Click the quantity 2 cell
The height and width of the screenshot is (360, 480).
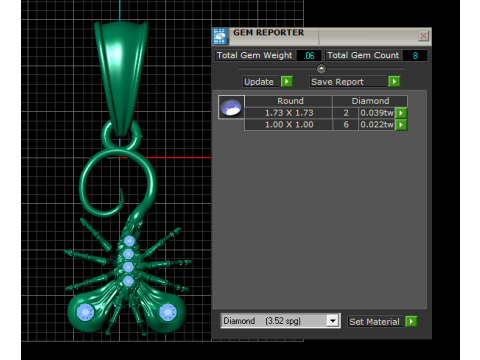[x=346, y=113]
